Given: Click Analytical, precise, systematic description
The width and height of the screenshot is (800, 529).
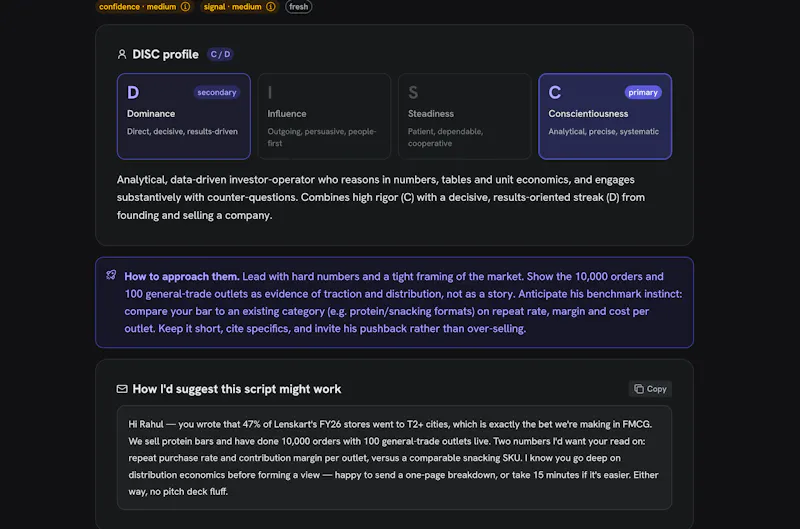Looking at the screenshot, I should coord(604,132).
